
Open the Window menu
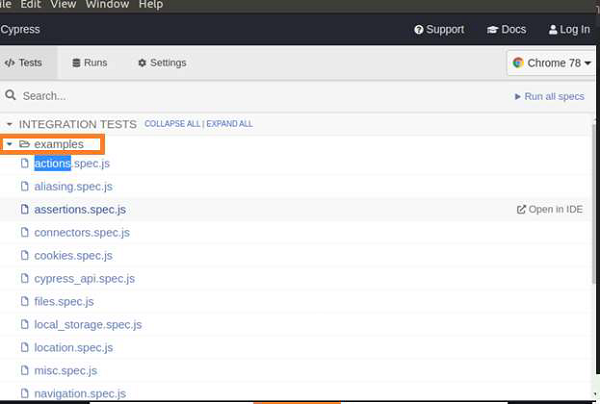tap(107, 5)
